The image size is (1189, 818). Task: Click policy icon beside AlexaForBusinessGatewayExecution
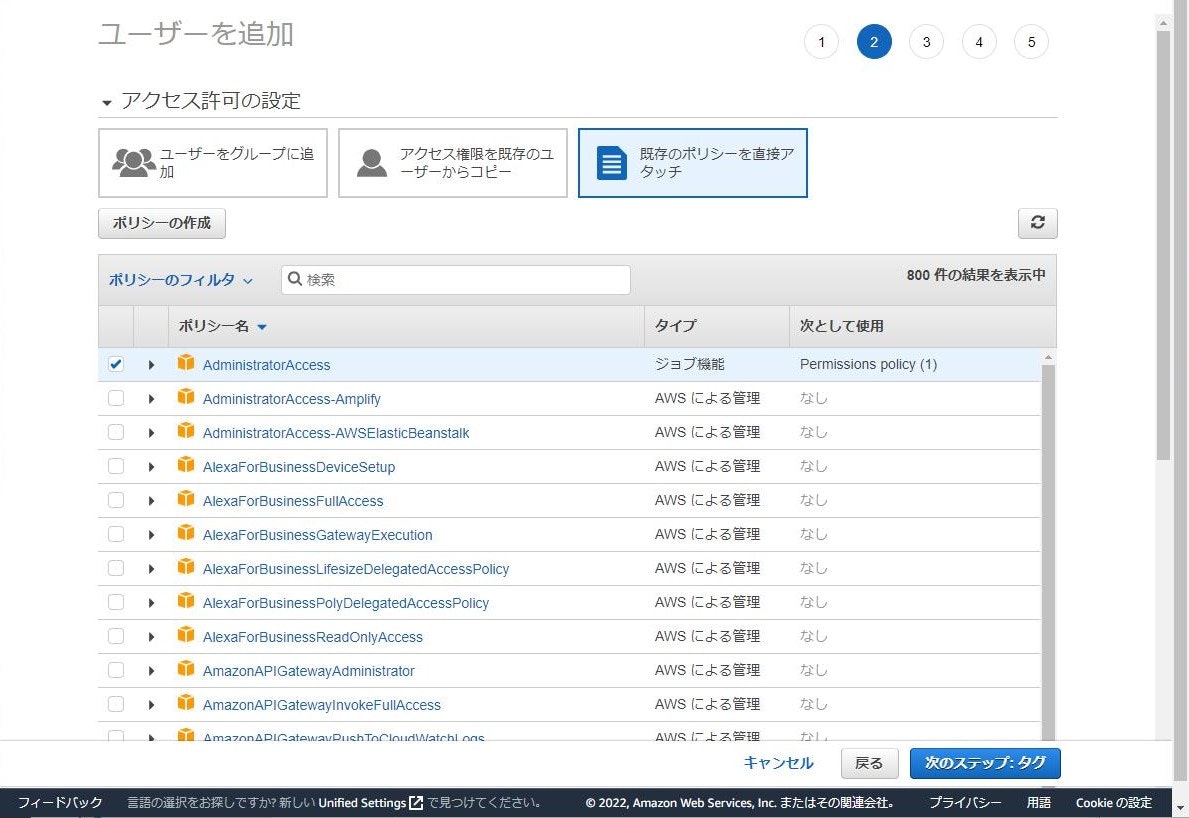click(186, 534)
